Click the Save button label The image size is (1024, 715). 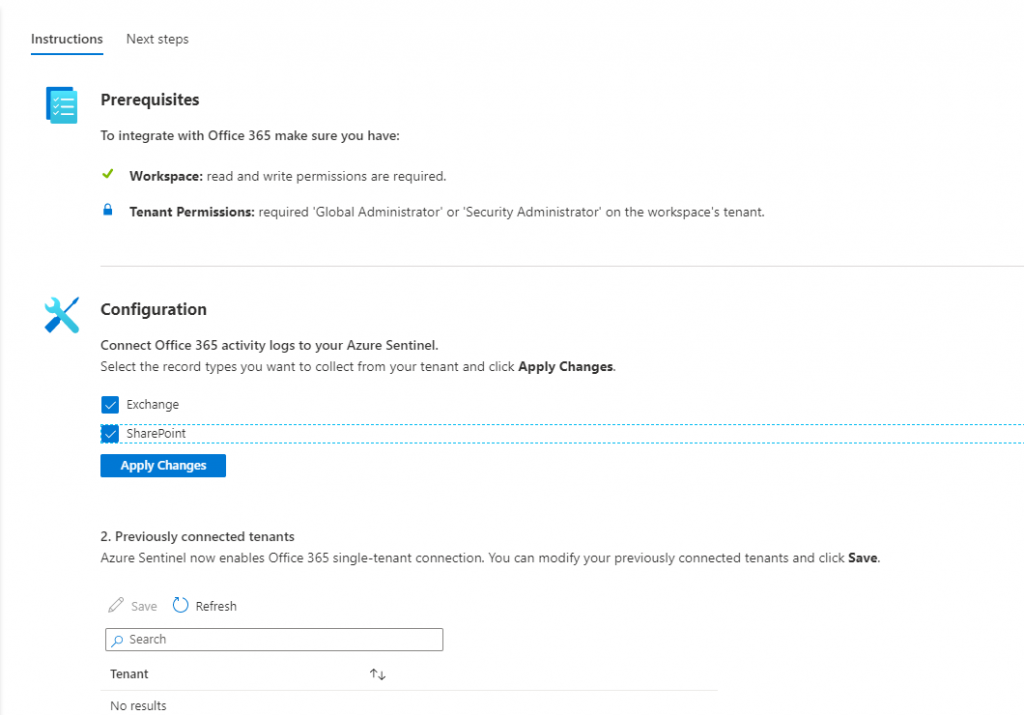coord(144,607)
